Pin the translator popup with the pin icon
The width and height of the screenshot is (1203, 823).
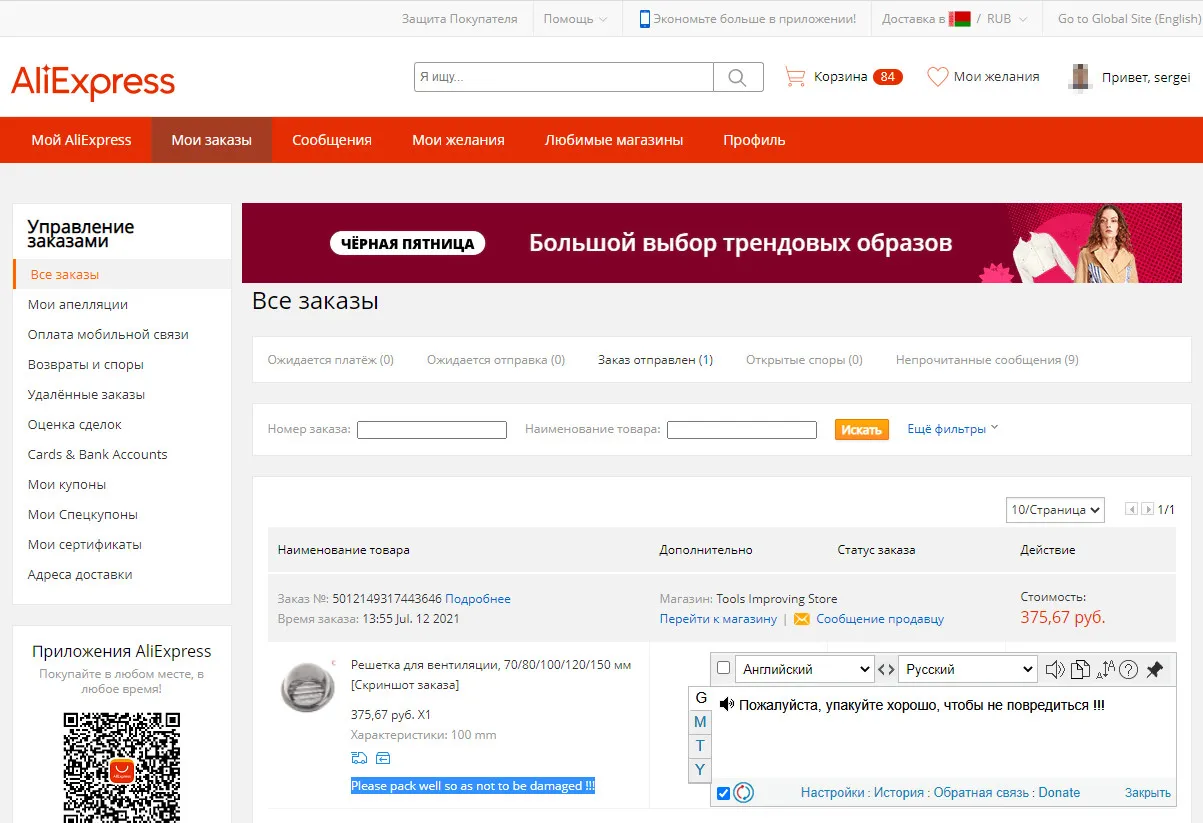pyautogui.click(x=1155, y=669)
